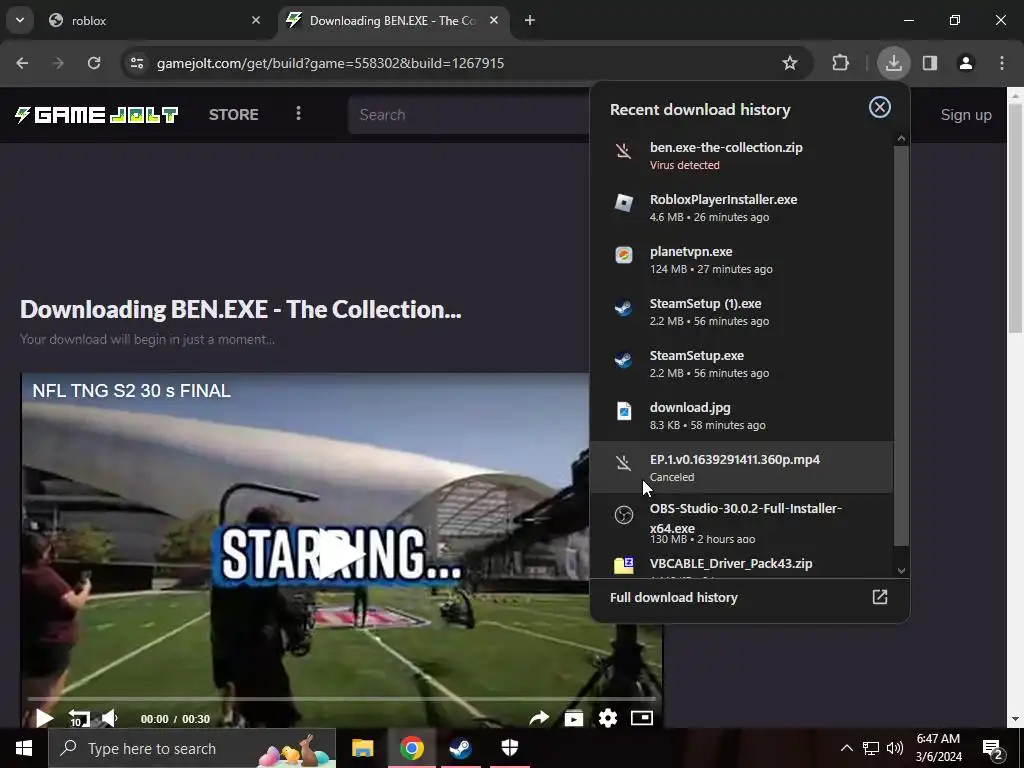Open the tab search dropdown arrow
The height and width of the screenshot is (768, 1024).
20,20
